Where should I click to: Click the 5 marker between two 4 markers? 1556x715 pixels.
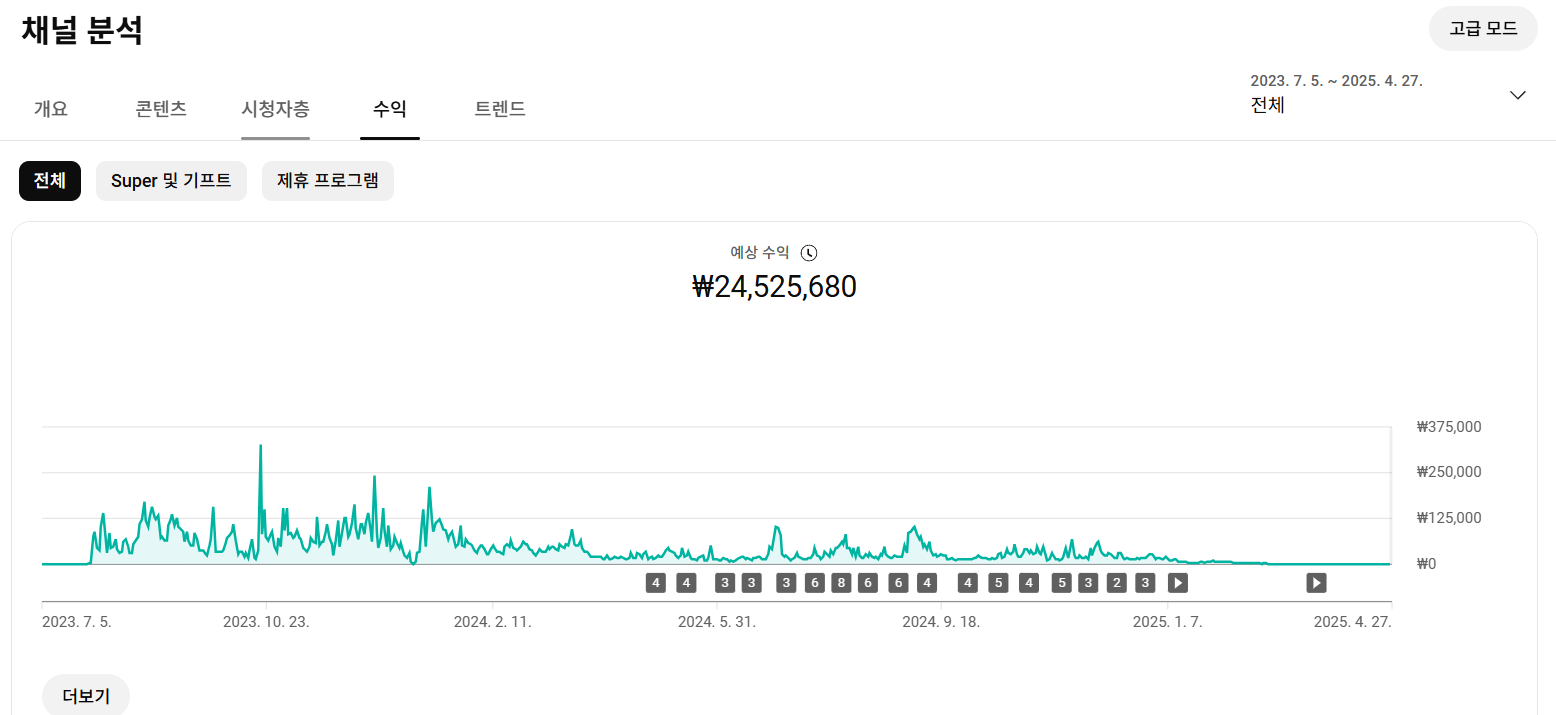pyautogui.click(x=997, y=583)
